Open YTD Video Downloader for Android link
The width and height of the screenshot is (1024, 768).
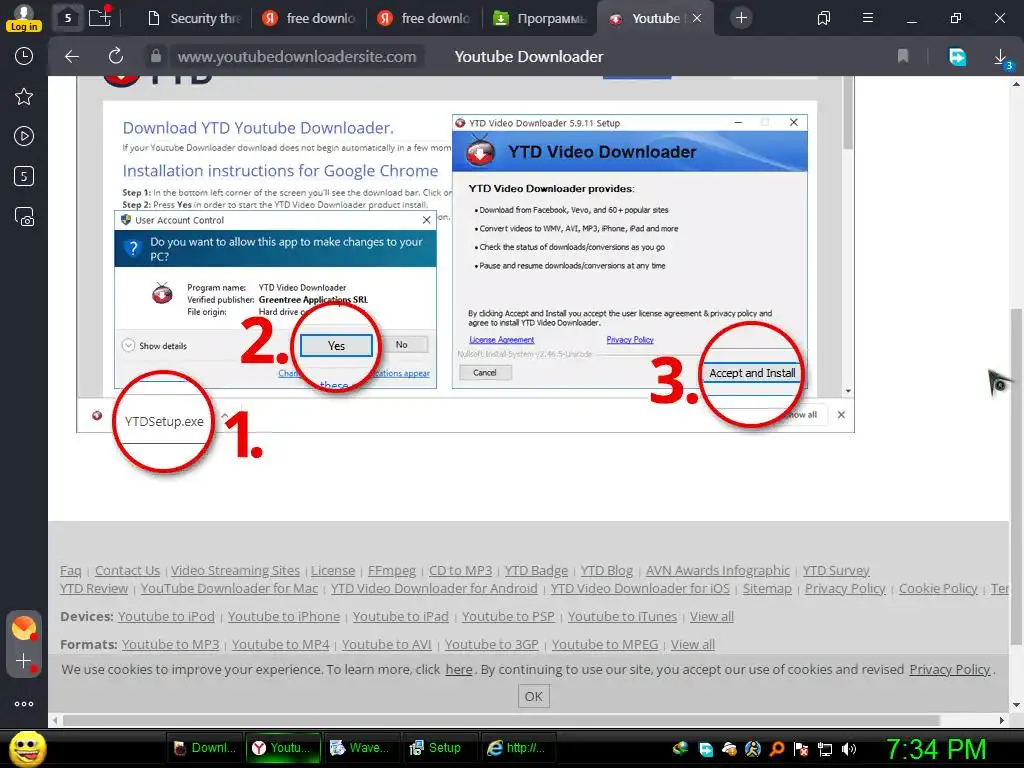[x=434, y=588]
